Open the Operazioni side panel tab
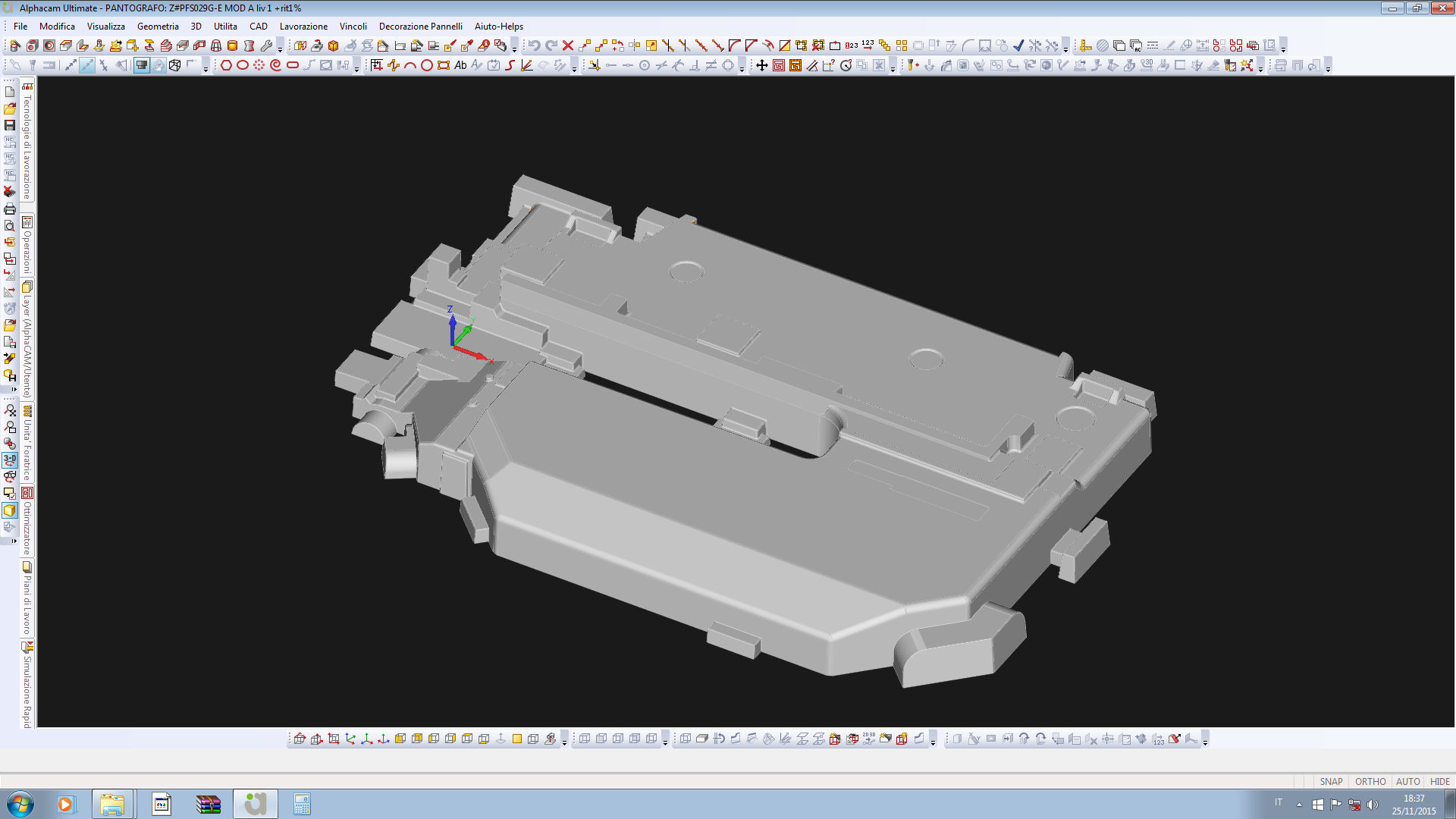The width and height of the screenshot is (1456, 819). [27, 246]
